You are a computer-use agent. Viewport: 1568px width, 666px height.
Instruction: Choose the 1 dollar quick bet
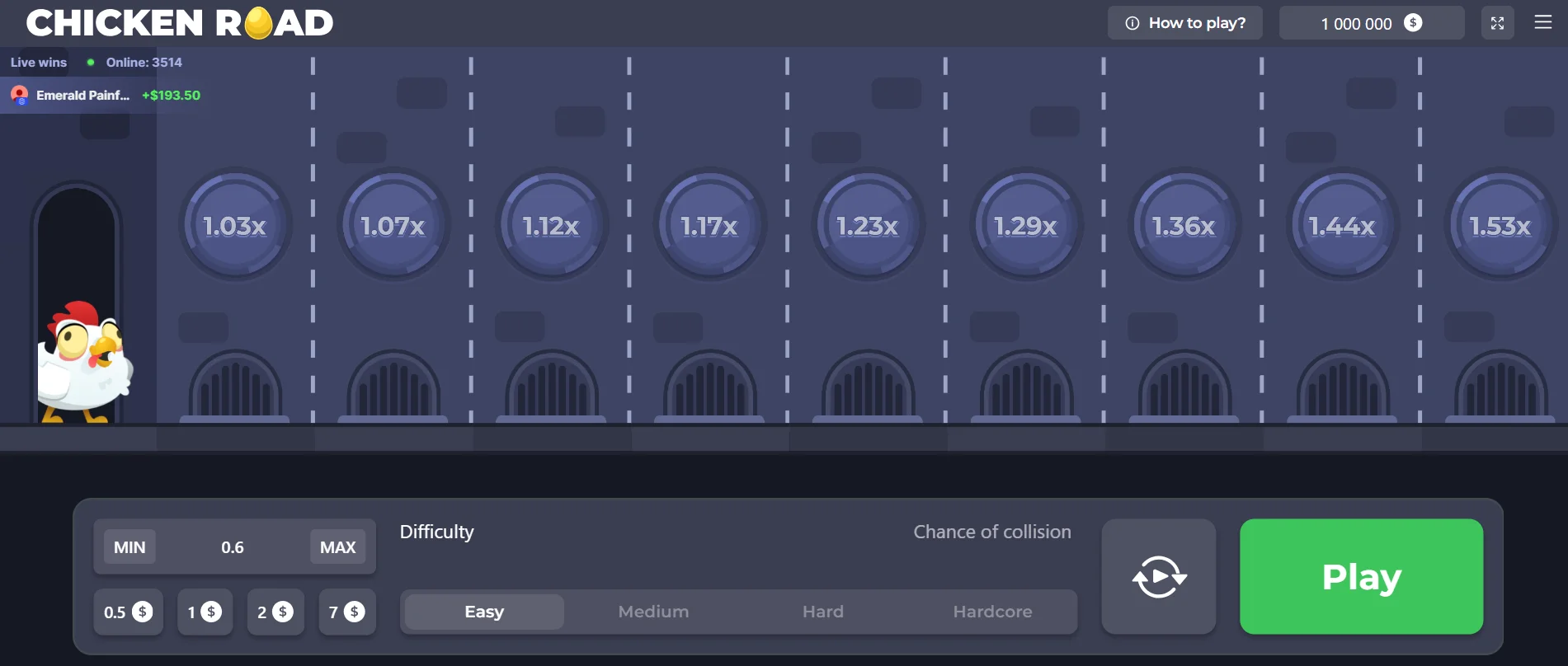(205, 612)
